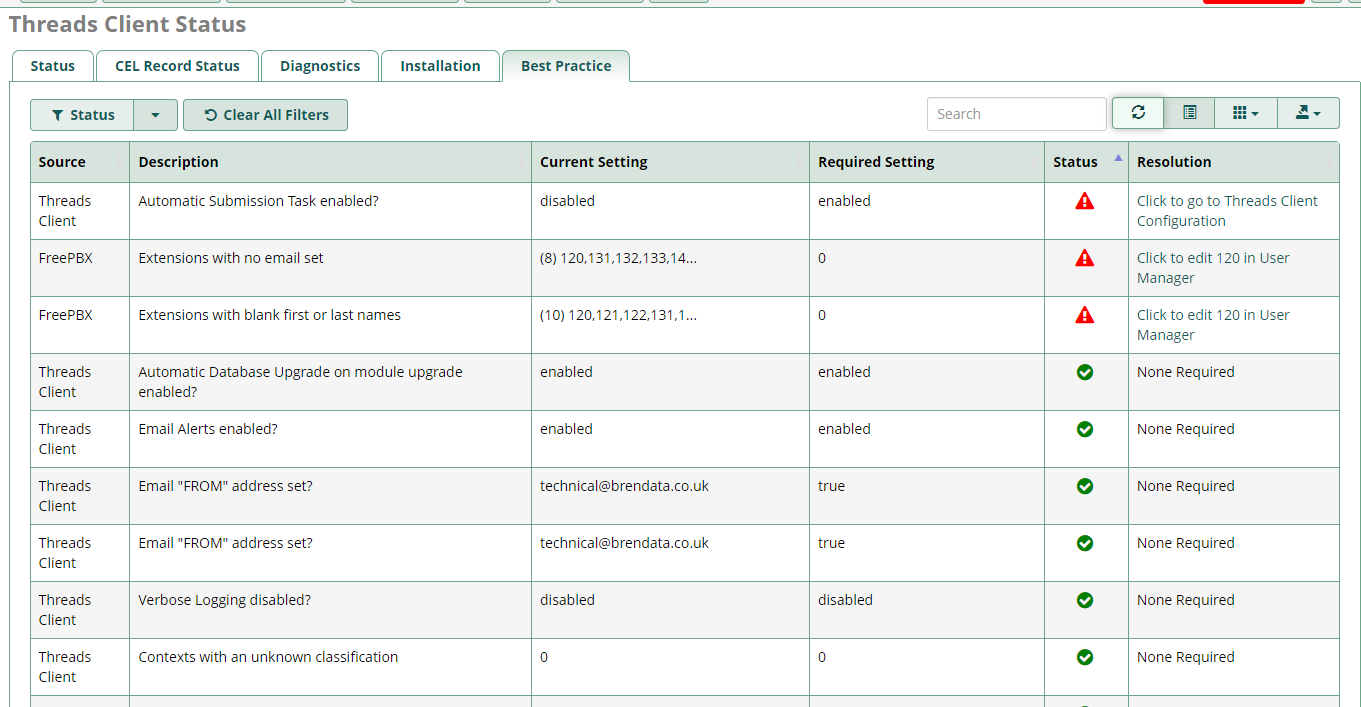Click the Status filter button
Screen dimensions: 1361x707
click(82, 115)
